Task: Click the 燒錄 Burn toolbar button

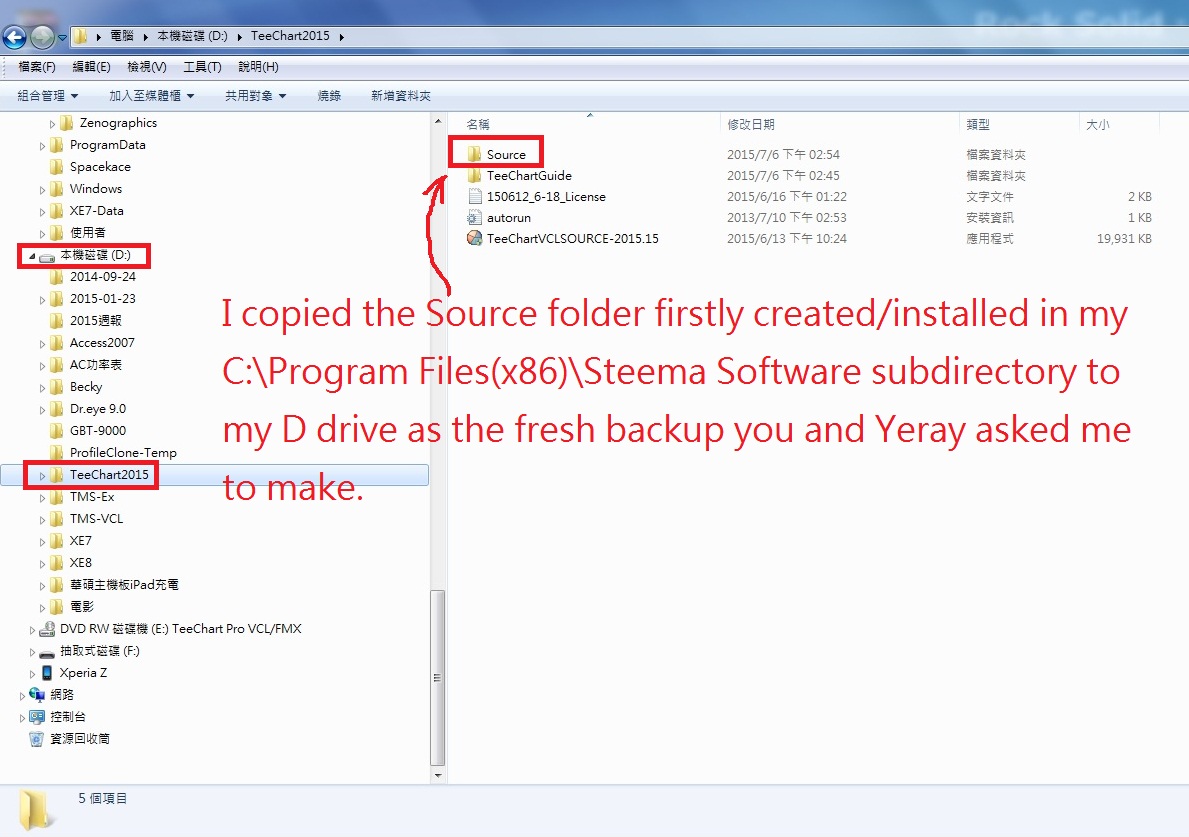Action: (329, 96)
